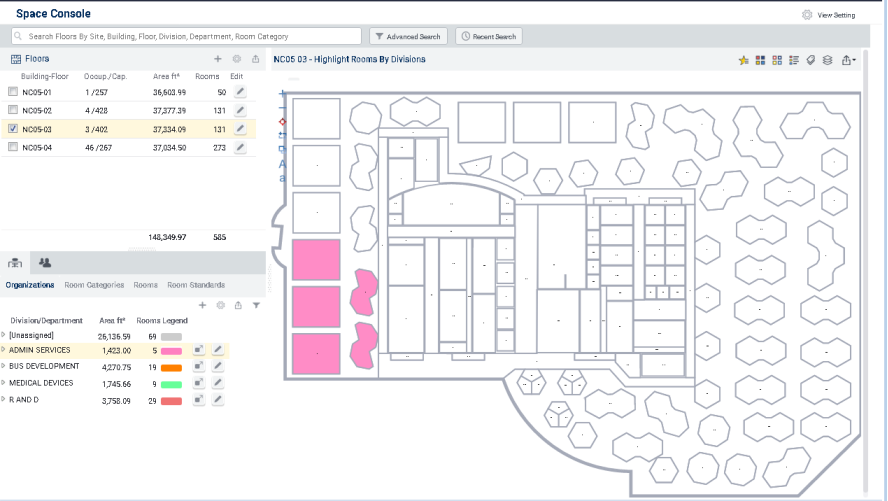The image size is (888, 501).
Task: Expand the MEDICAL DEVICES division row
Action: click(4, 383)
